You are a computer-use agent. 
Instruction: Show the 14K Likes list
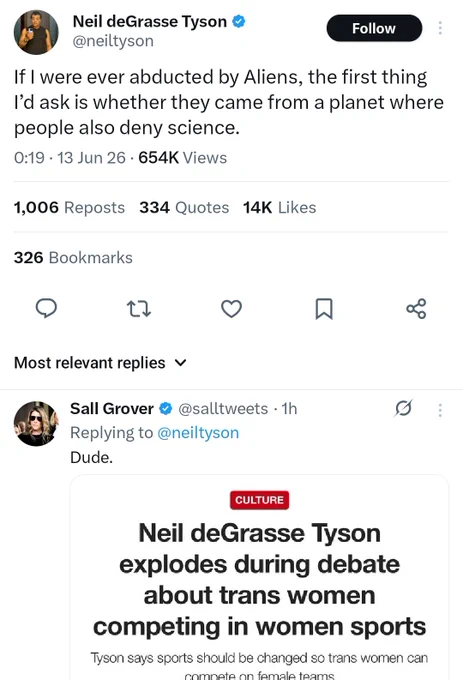[279, 207]
